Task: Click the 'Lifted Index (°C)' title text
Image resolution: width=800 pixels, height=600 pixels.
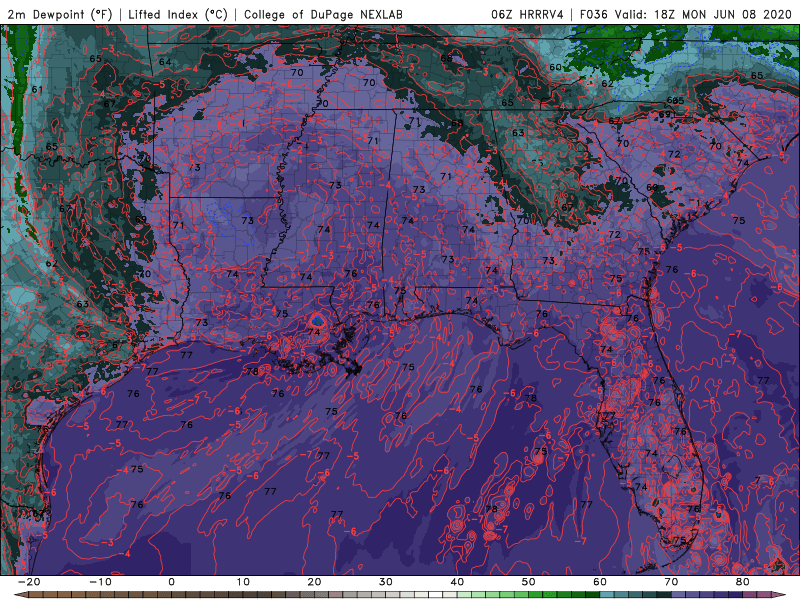Action: click(x=177, y=14)
